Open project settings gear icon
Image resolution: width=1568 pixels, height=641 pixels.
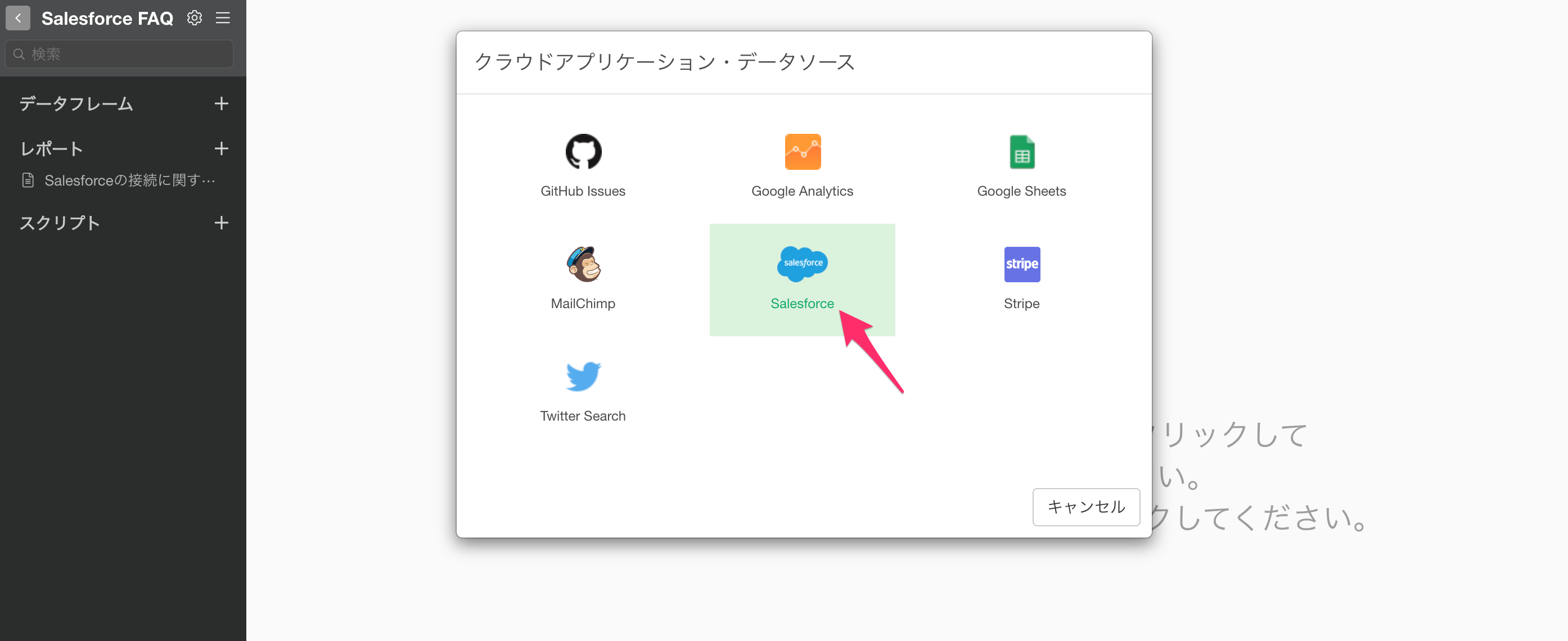[194, 17]
